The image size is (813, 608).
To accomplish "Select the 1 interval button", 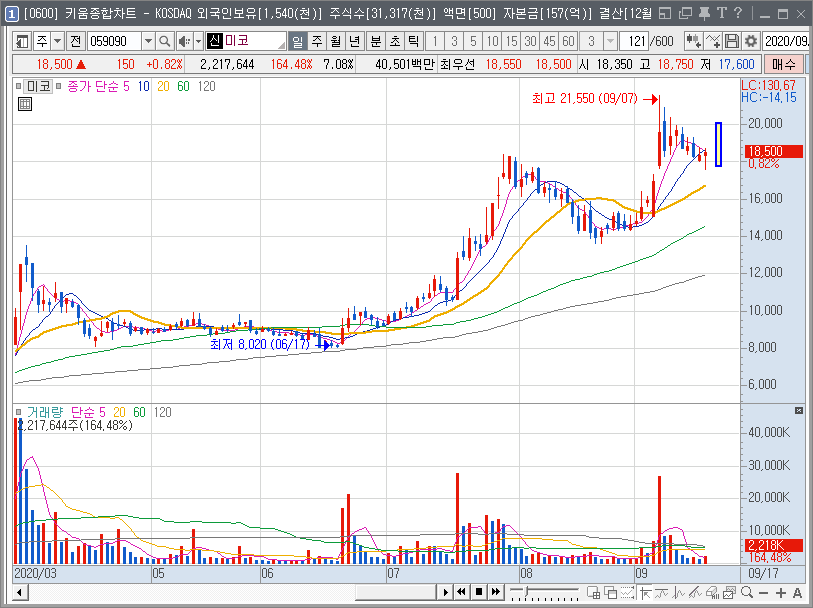I will 434,41.
